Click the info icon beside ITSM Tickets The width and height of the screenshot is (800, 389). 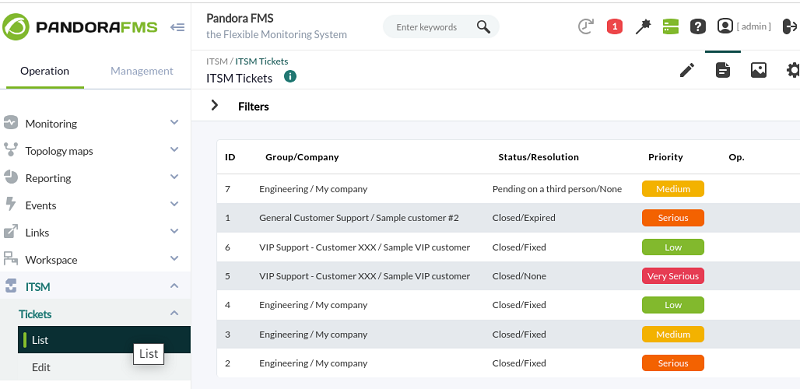[290, 77]
